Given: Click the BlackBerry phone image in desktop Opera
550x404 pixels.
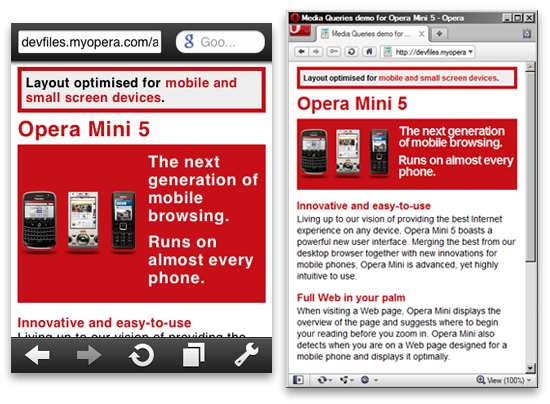Looking at the screenshot, I should pyautogui.click(x=314, y=152).
